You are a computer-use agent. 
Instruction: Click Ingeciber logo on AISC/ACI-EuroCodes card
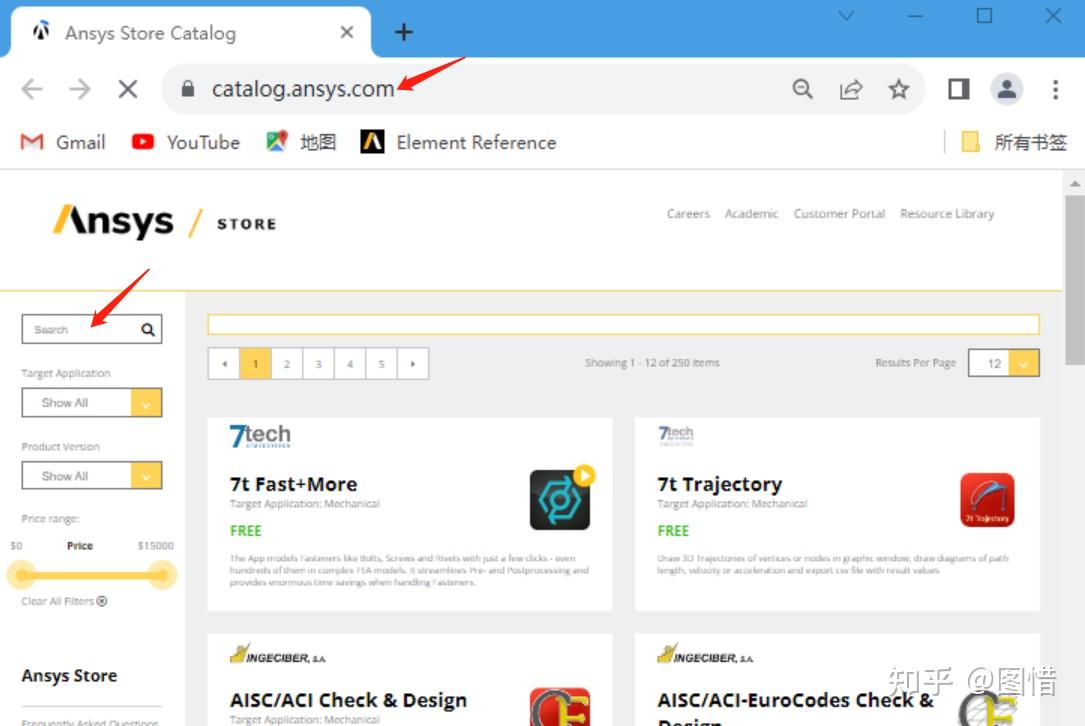[x=705, y=654]
